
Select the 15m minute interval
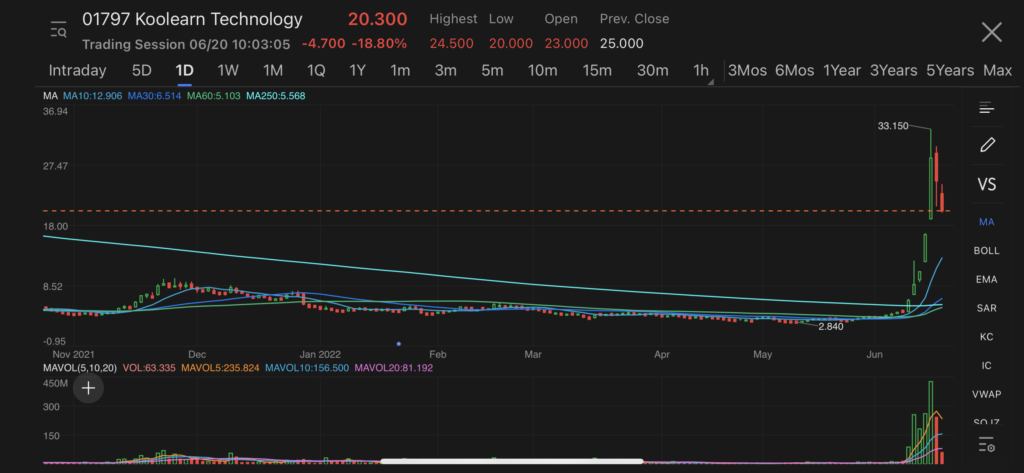(597, 71)
